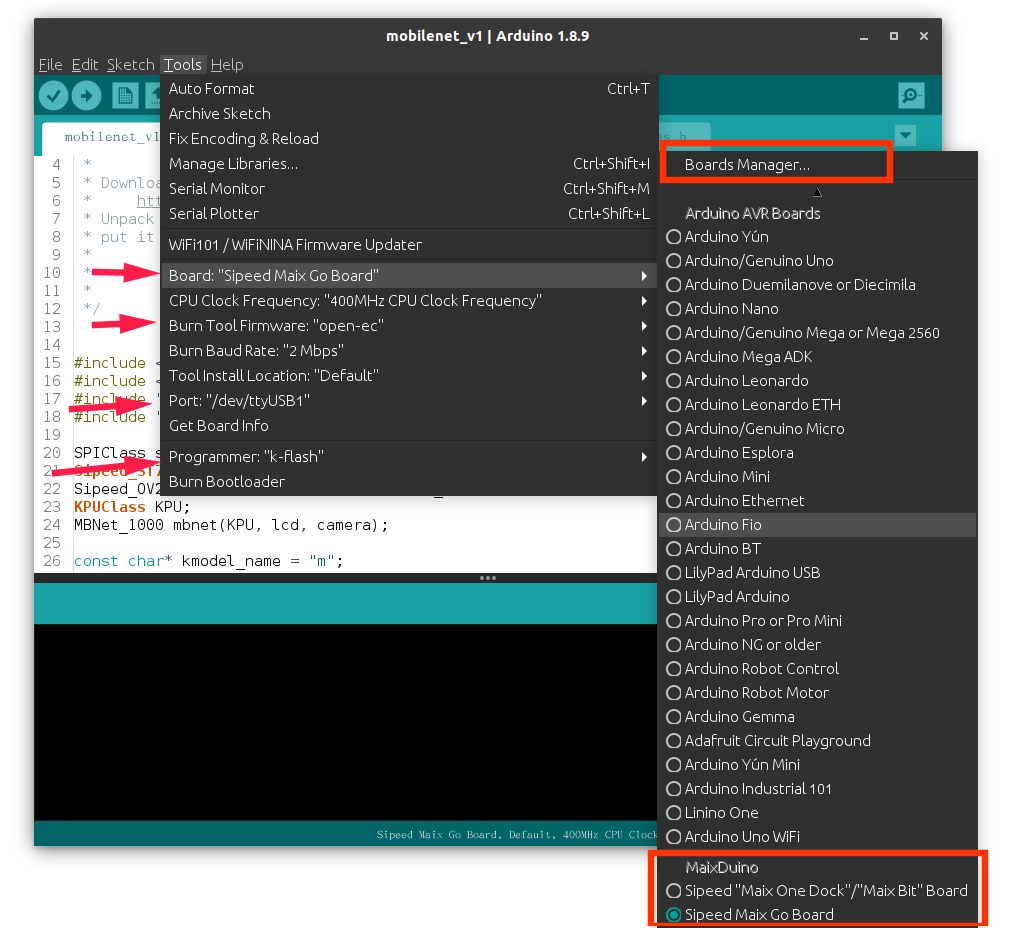Select the Arduino Esplora board
Screen dimensions: 1019x928
[x=818, y=453]
